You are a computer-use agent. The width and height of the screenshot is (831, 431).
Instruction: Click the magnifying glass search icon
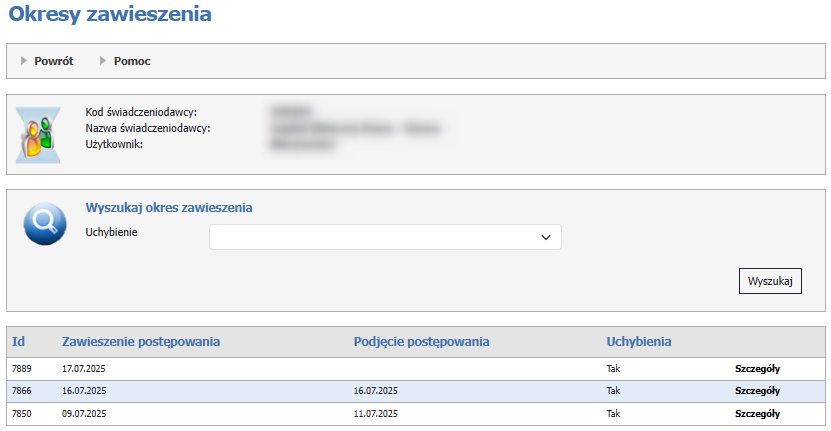click(44, 225)
